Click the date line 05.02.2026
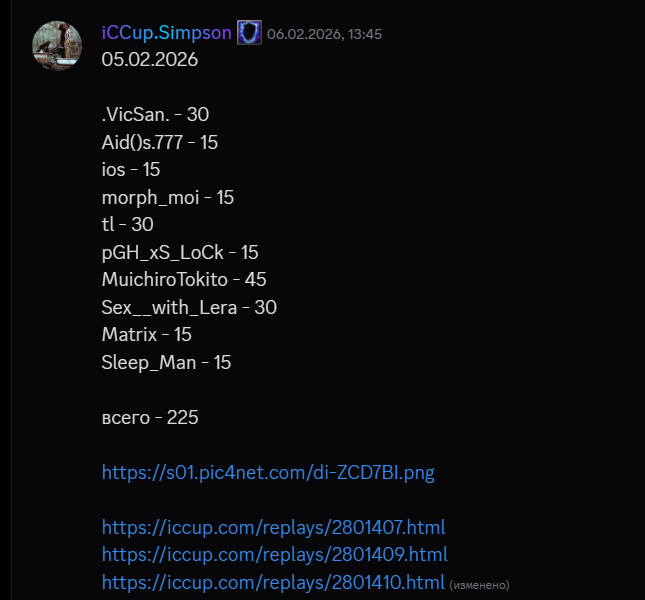Viewport: 645px width, 600px height. point(149,60)
